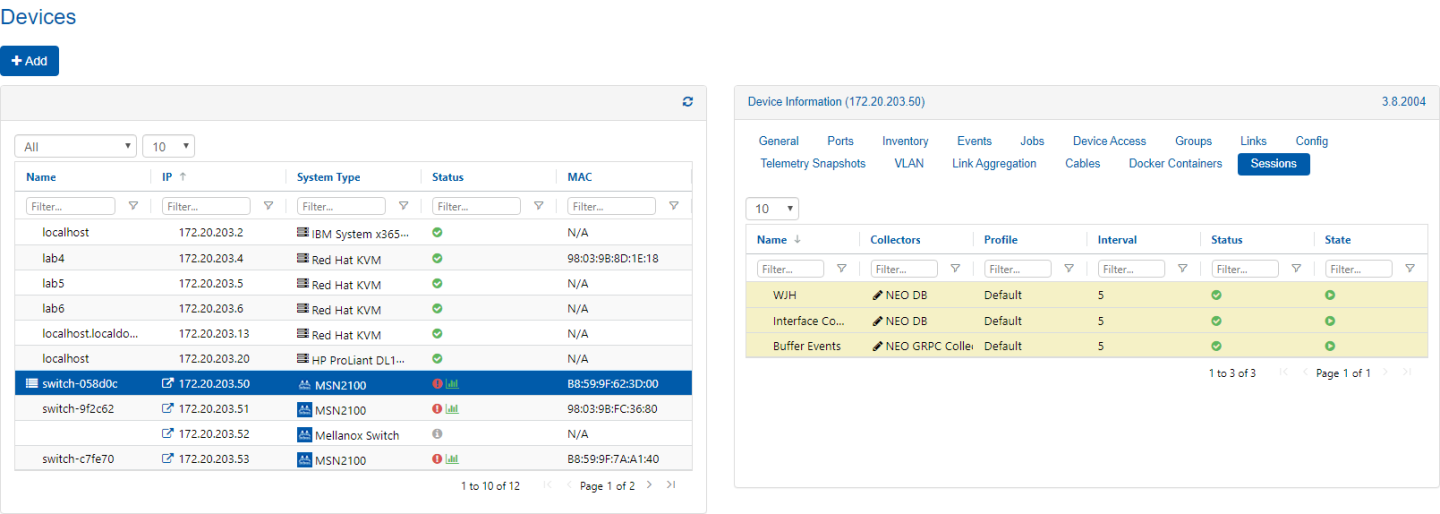Viewport: 1440px width, 514px height.
Task: Open the All device type dropdown
Action: click(76, 147)
